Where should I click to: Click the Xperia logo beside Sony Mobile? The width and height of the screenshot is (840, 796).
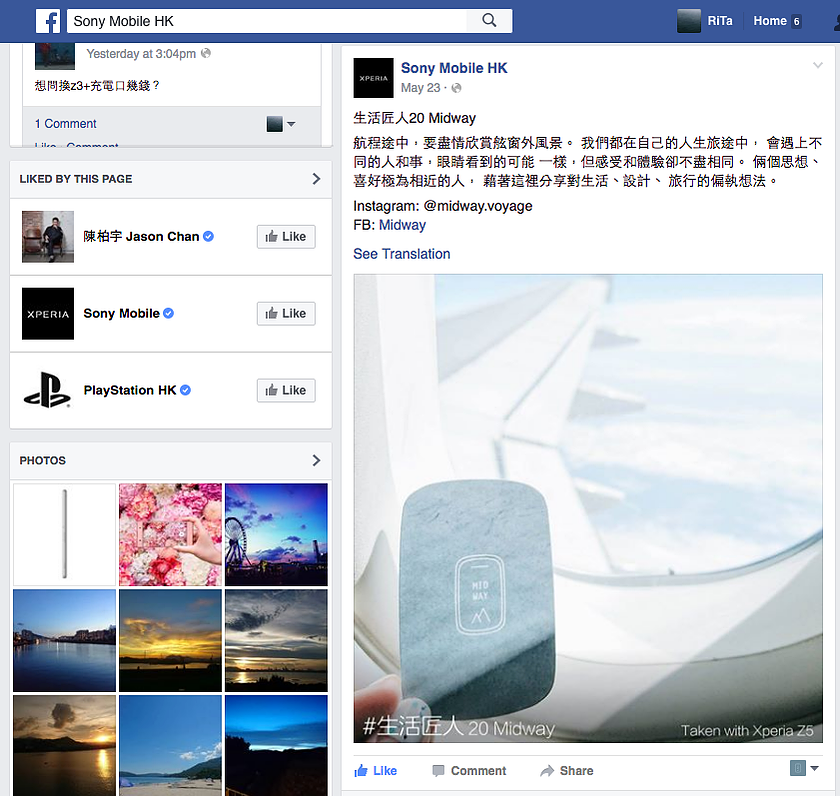(48, 313)
